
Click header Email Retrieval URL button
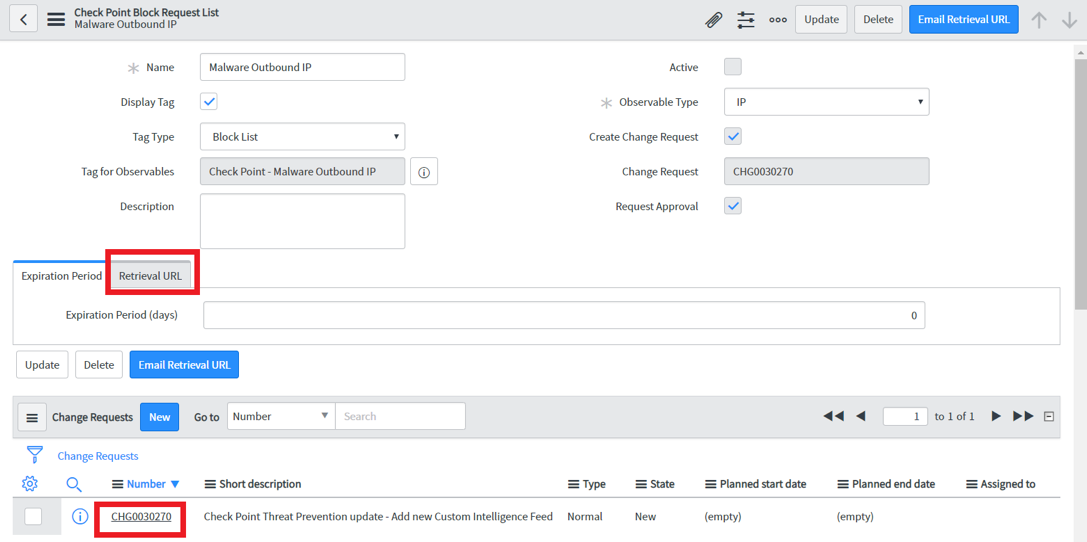[964, 19]
